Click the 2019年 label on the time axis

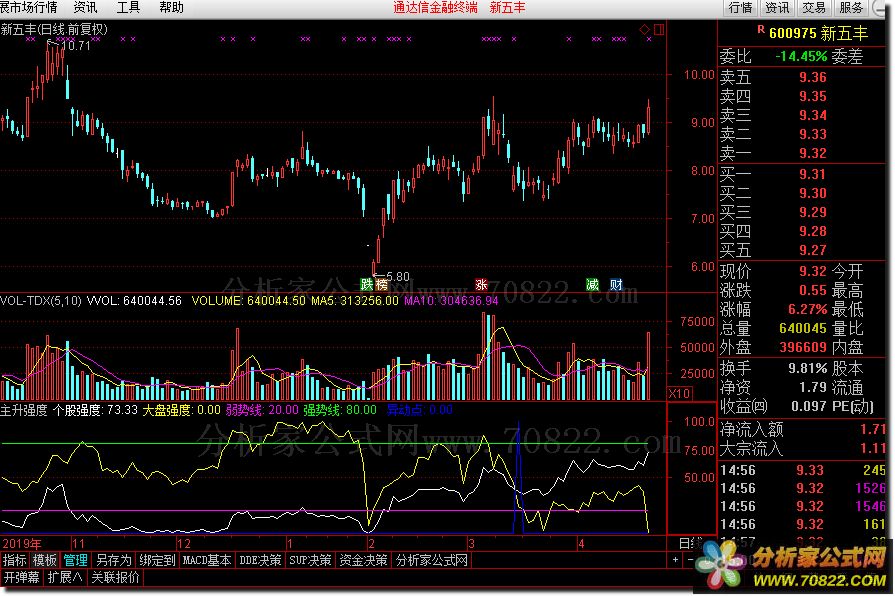[22, 543]
